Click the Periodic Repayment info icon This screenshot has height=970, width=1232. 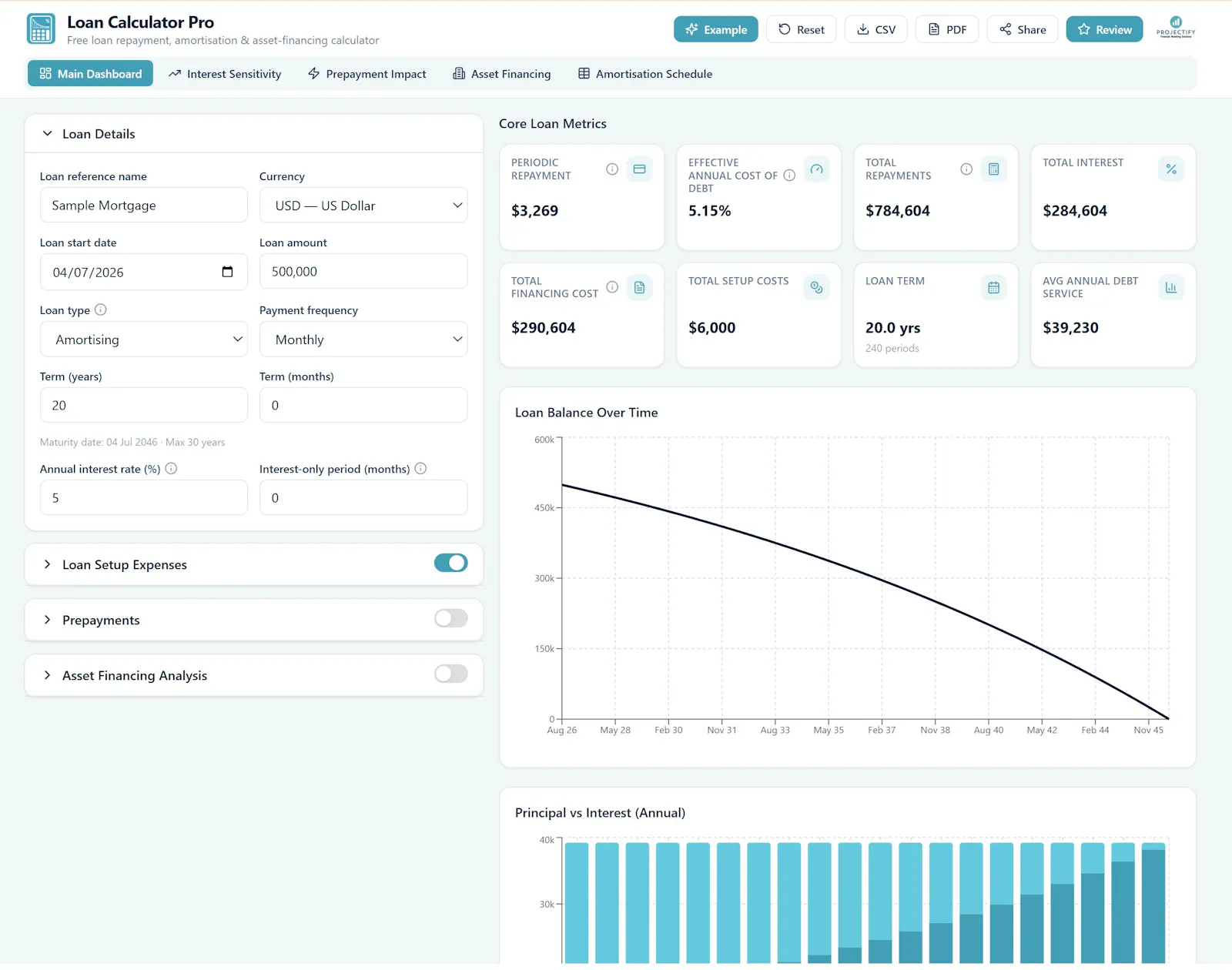coord(612,169)
